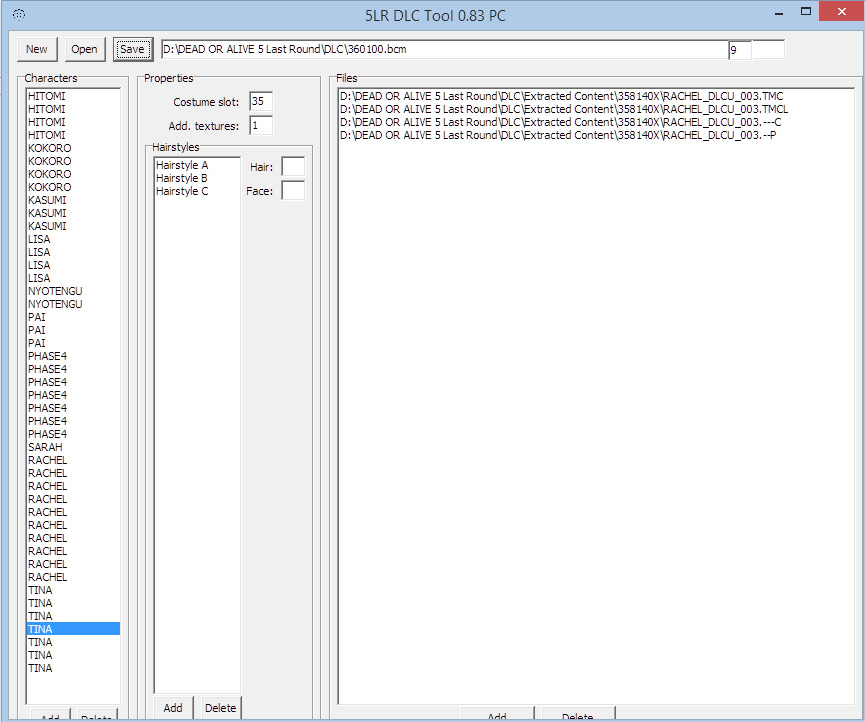Select the RACHEL_DLCU_003.TMCL file entry
This screenshot has height=722, width=865.
tap(564, 109)
